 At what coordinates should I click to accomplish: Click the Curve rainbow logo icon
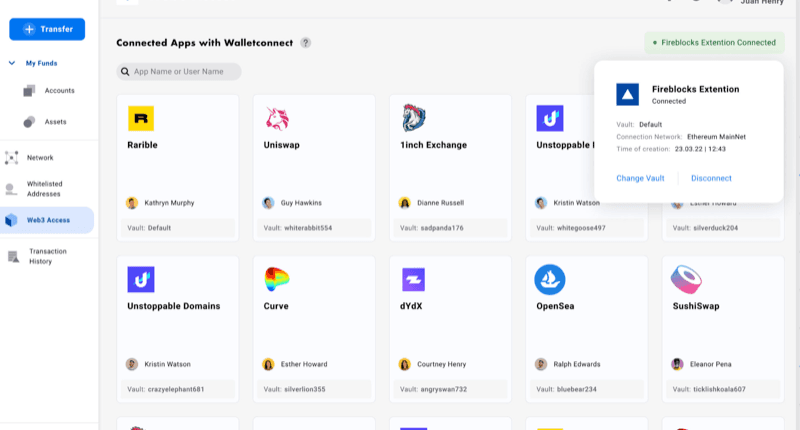pos(277,279)
